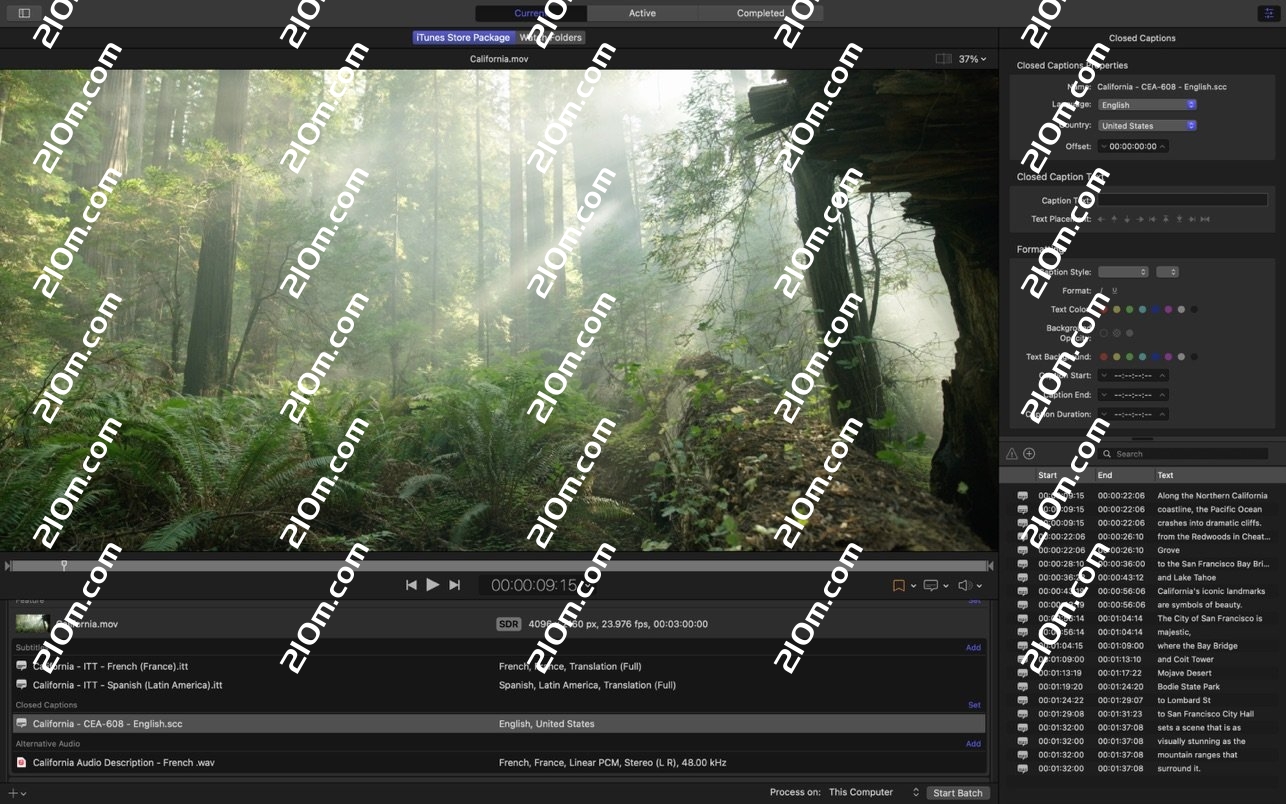The width and height of the screenshot is (1286, 804).
Task: Open the Language dropdown set to English
Action: point(1146,105)
